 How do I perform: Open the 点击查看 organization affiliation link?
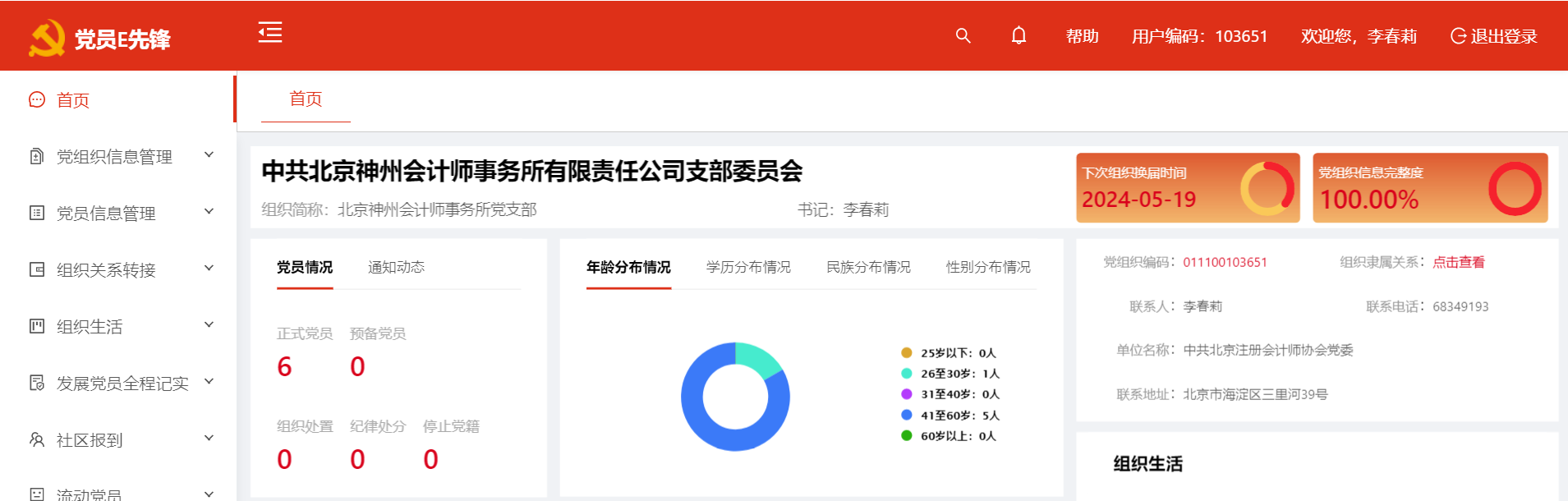tap(1458, 262)
